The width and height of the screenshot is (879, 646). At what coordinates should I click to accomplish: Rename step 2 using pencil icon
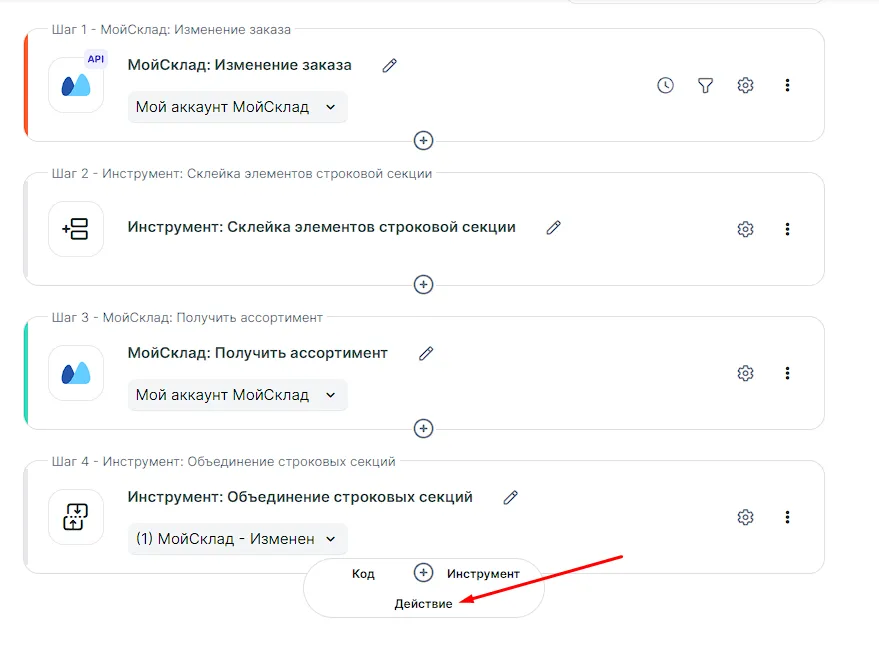[554, 227]
